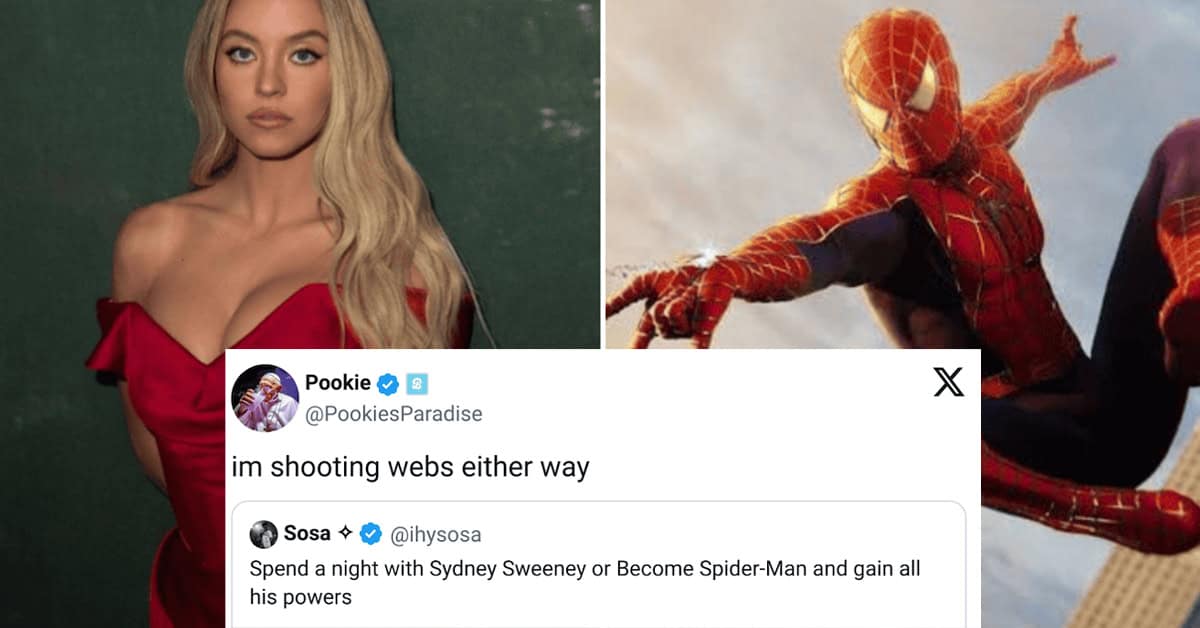
Task: Click the text "im shooting webs either way"
Action: point(411,467)
